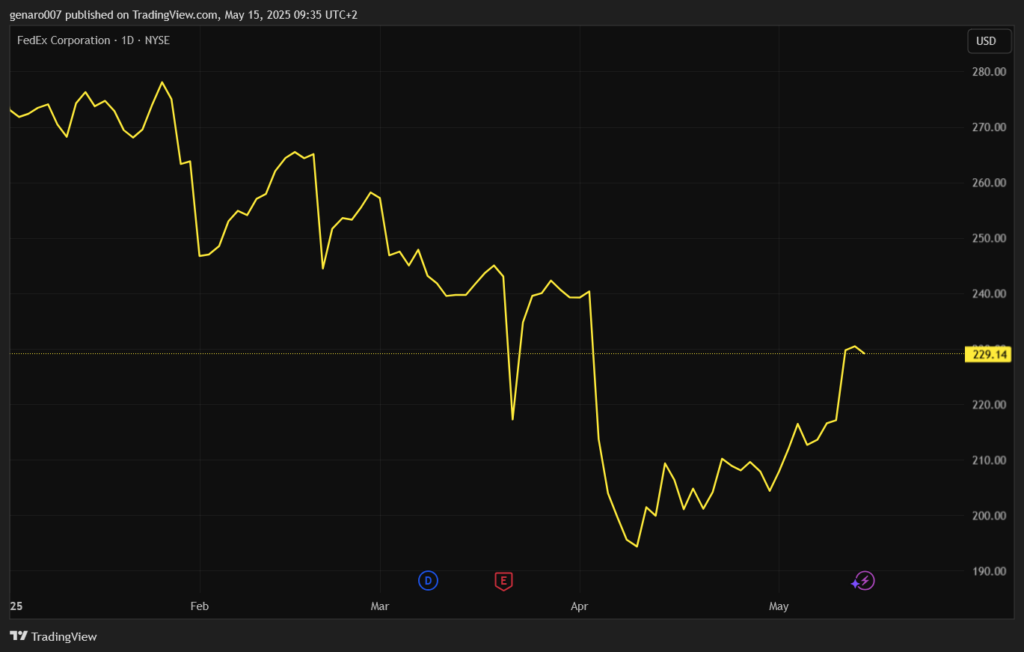1024x652 pixels.
Task: Click the 210.00 price axis label
Action: tap(986, 460)
